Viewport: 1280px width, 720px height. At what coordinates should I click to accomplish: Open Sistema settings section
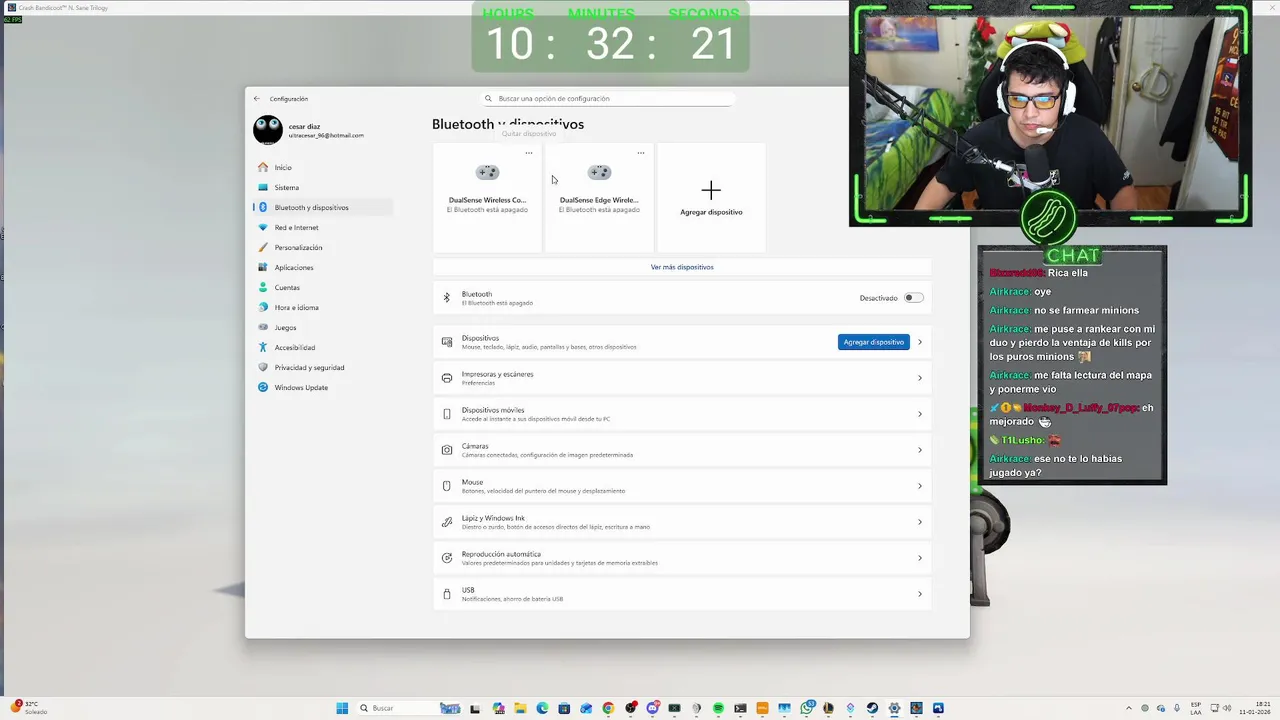coord(322,187)
